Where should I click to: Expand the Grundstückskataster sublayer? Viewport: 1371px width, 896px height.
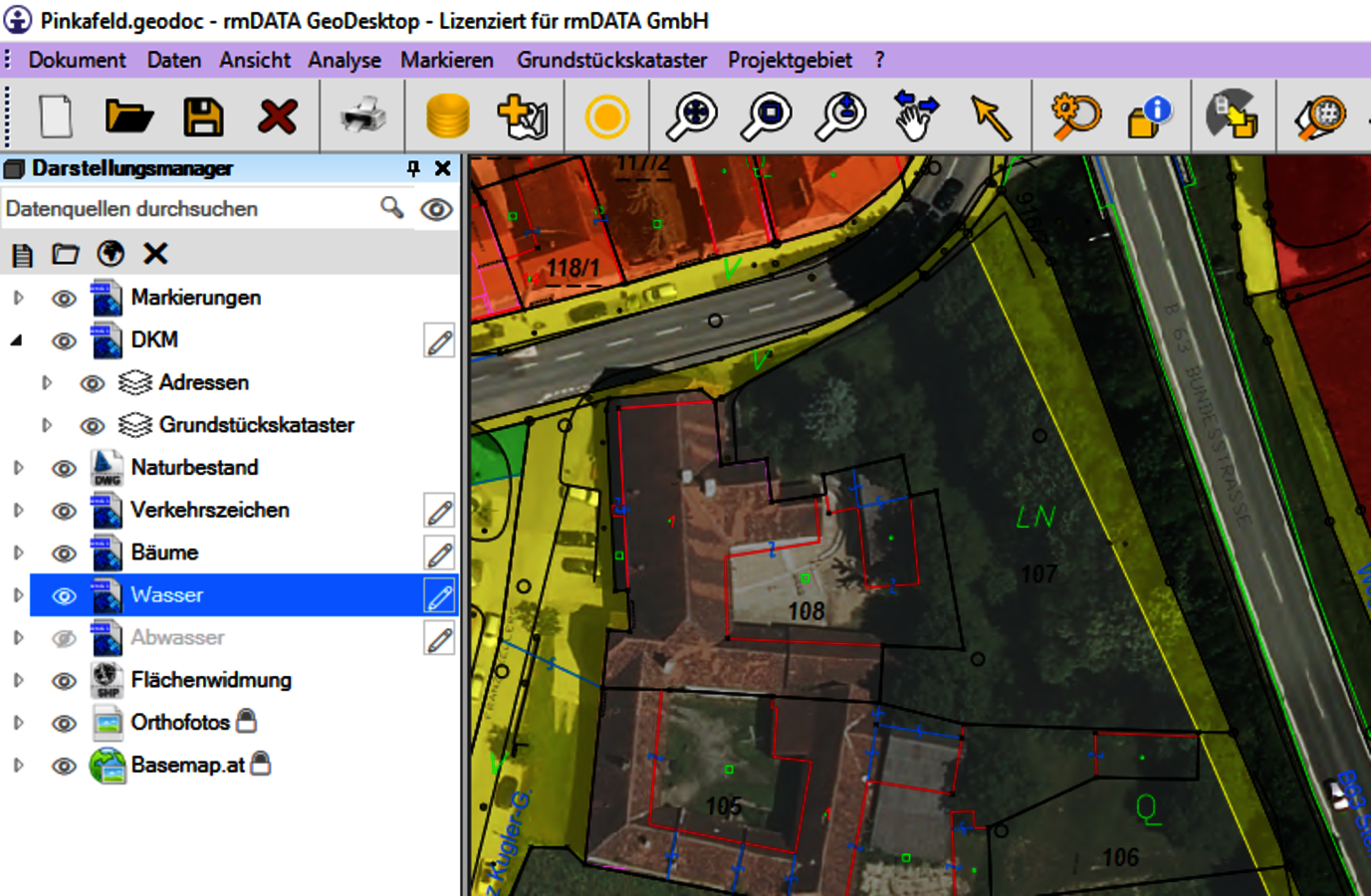point(46,425)
